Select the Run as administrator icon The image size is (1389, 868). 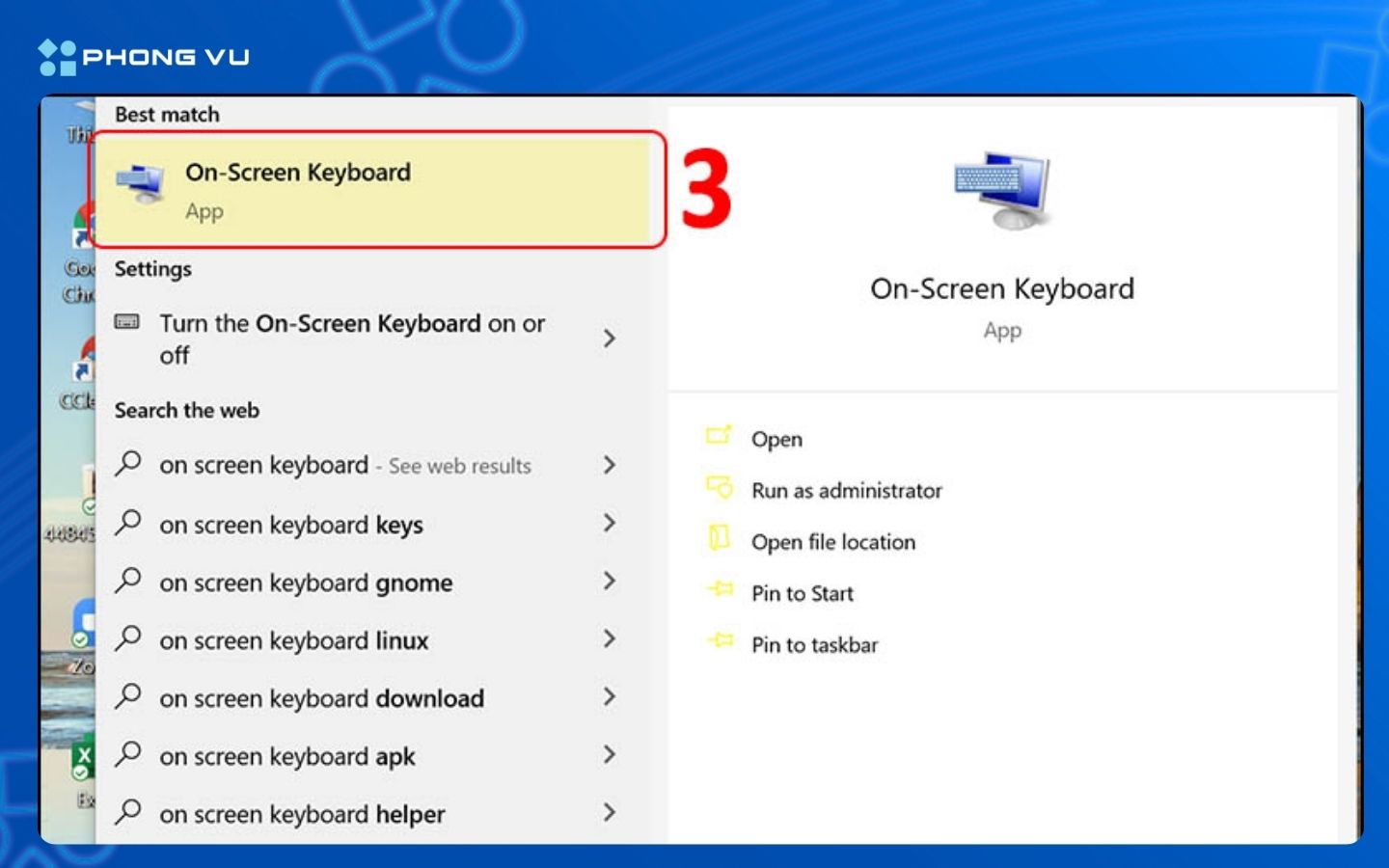(x=721, y=489)
